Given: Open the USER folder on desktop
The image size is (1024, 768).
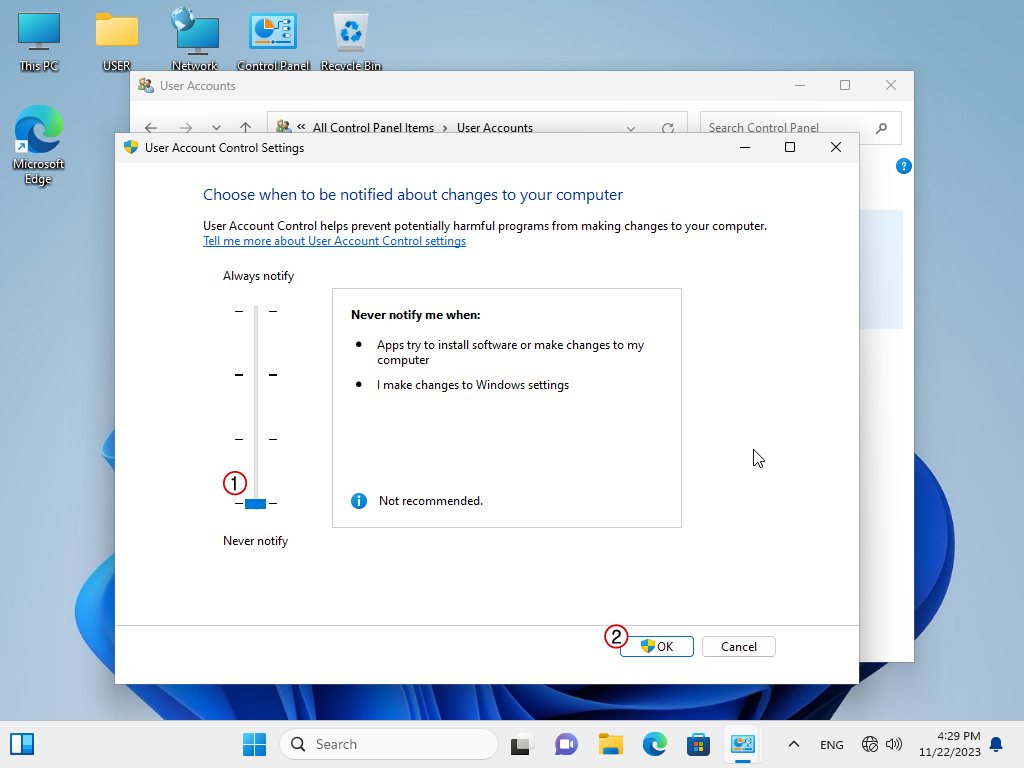Looking at the screenshot, I should click(117, 40).
